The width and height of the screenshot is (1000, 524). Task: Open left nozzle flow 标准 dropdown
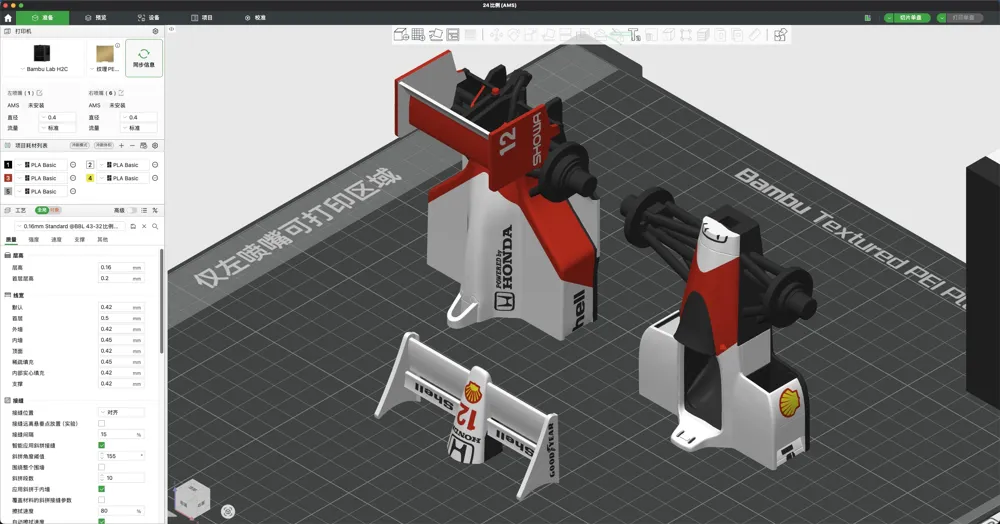coord(57,128)
